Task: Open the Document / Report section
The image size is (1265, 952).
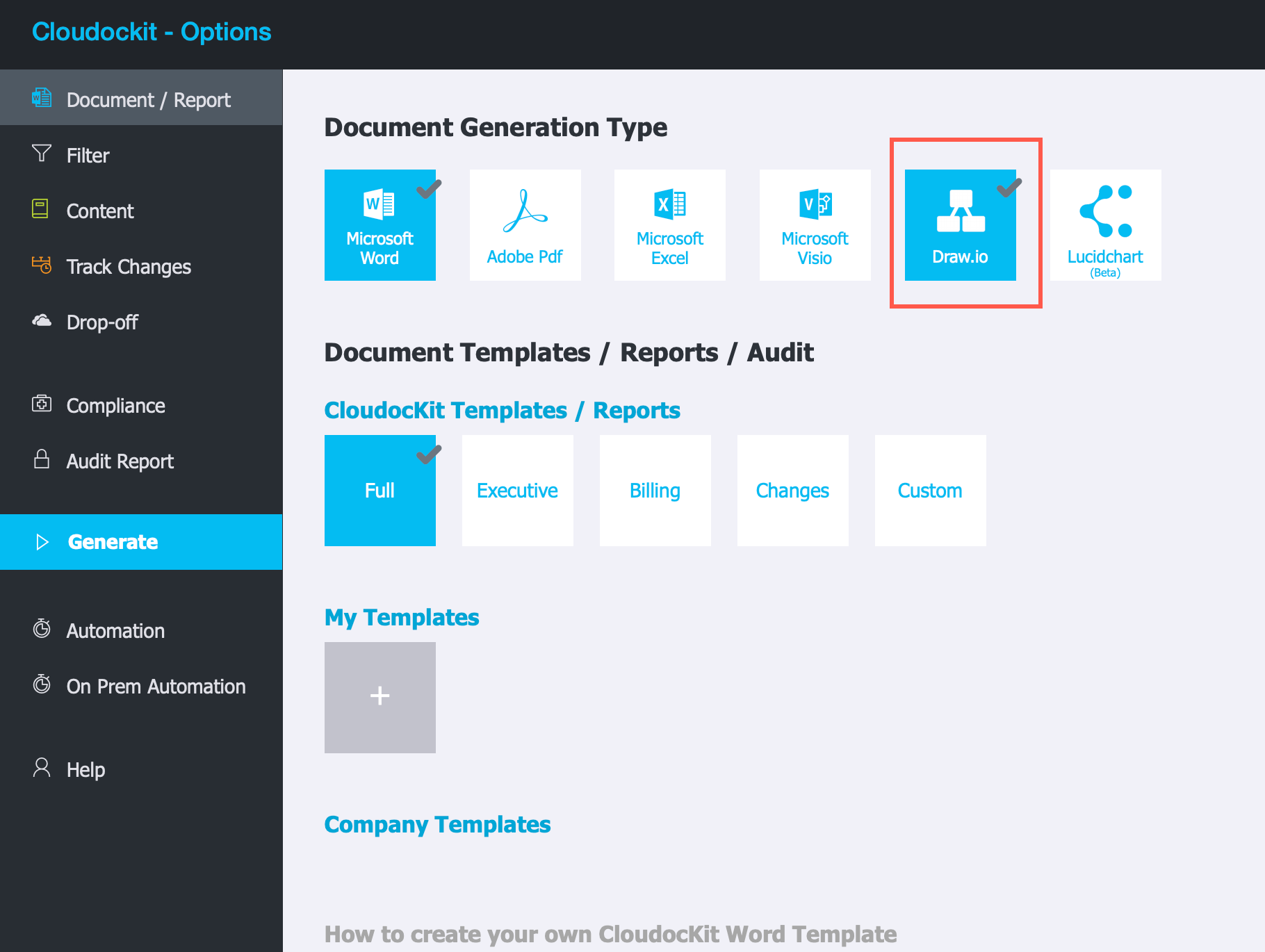Action: point(149,99)
